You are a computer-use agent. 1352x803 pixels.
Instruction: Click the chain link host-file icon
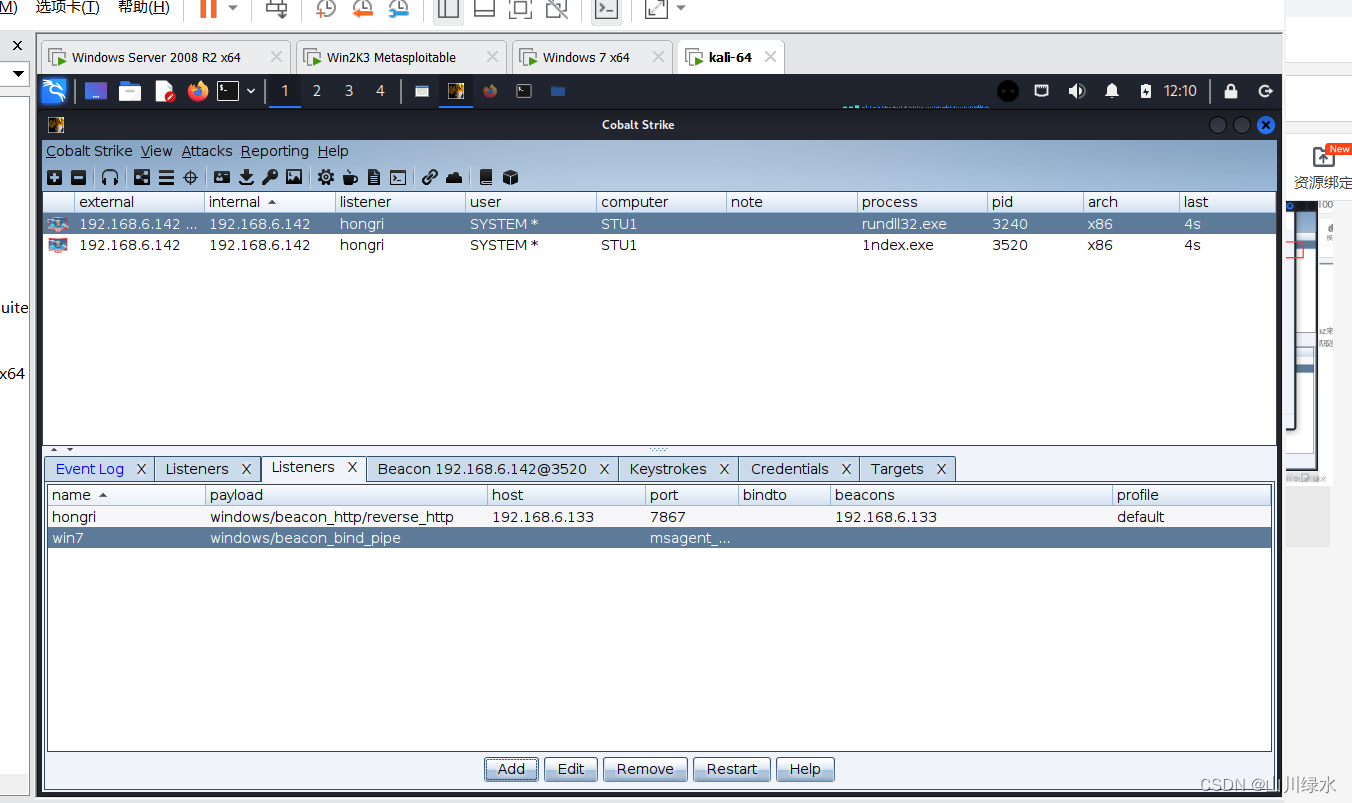coord(430,177)
